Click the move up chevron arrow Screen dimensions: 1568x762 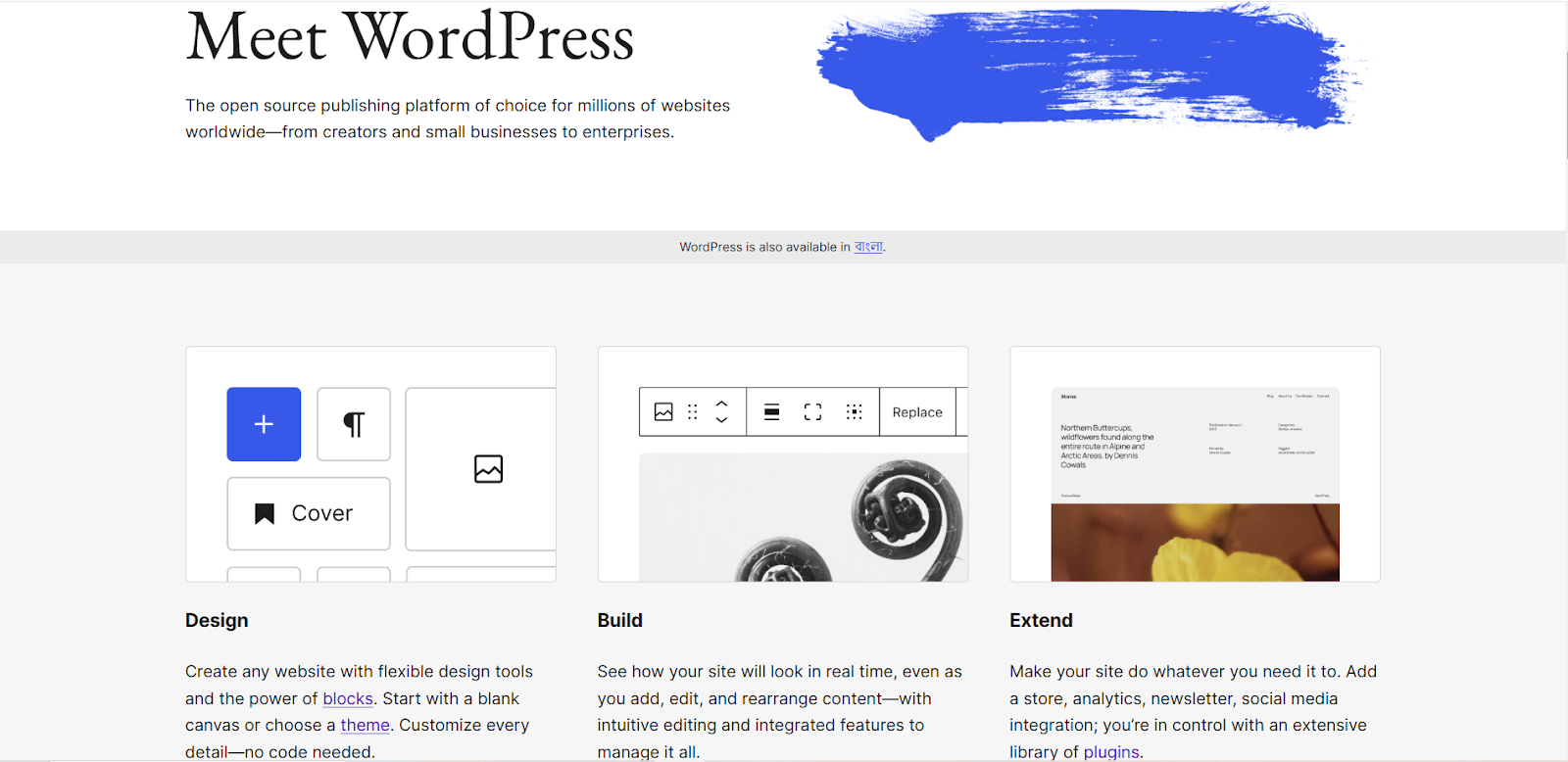click(x=722, y=404)
